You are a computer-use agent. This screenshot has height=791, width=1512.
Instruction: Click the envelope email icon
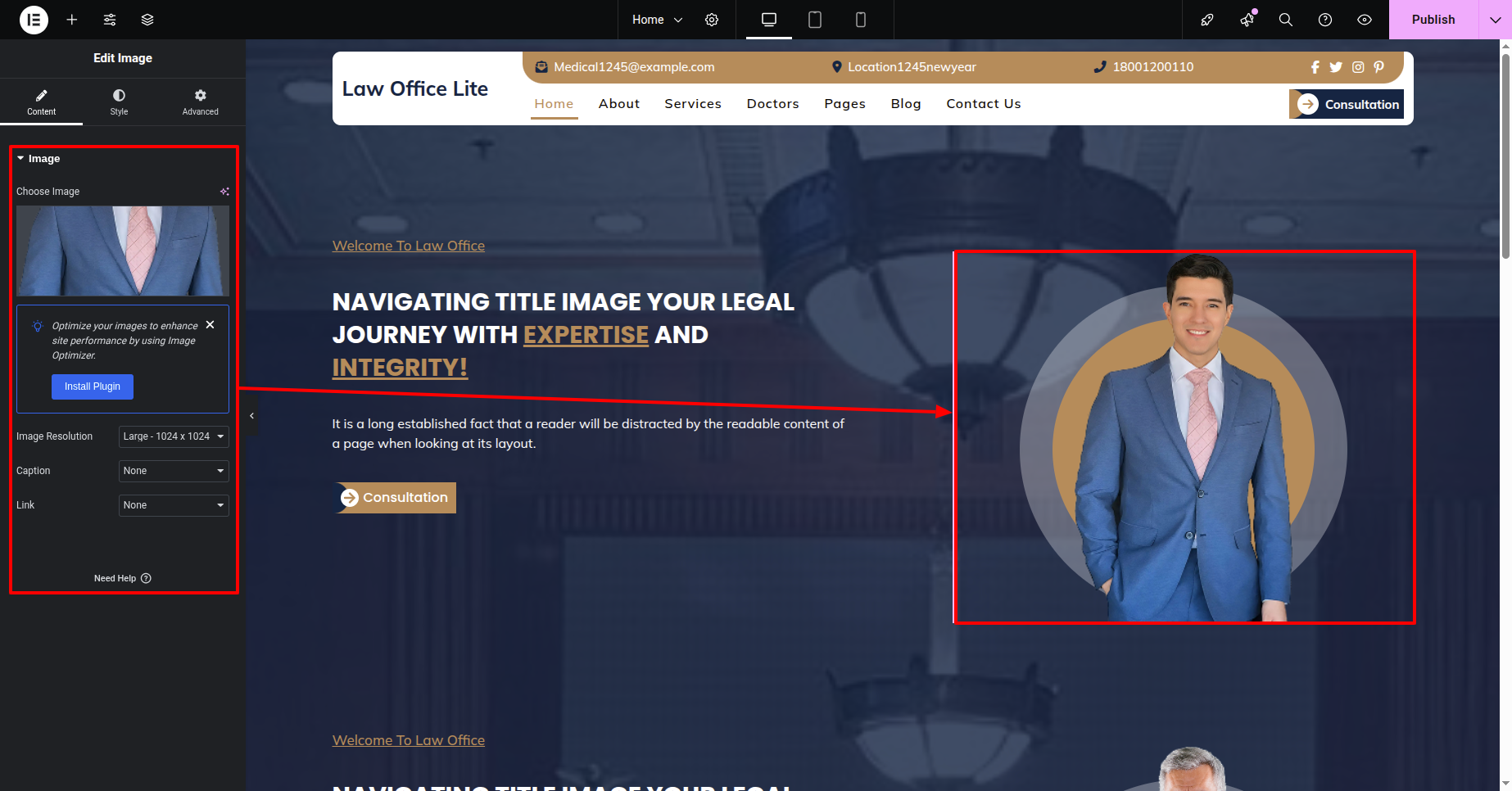pyautogui.click(x=541, y=67)
